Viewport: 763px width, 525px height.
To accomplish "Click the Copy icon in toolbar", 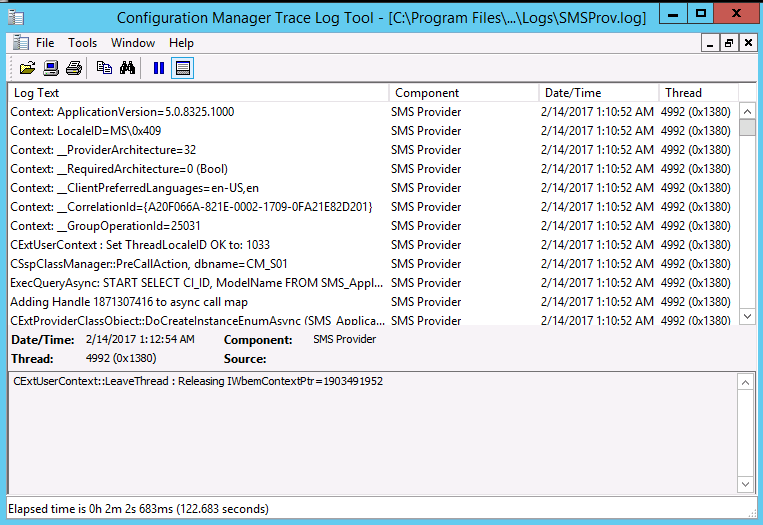I will tap(104, 68).
